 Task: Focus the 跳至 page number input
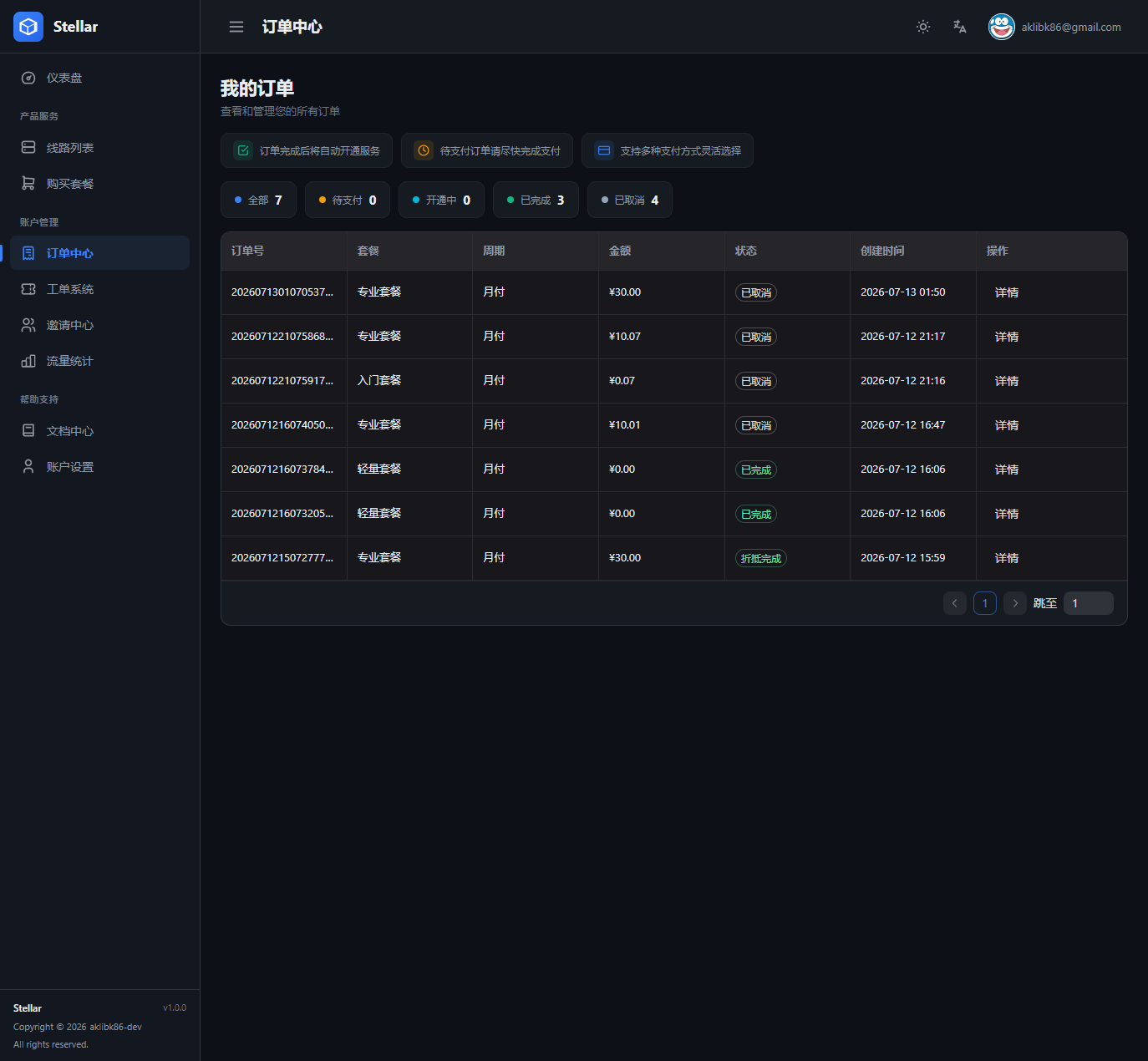tap(1089, 603)
